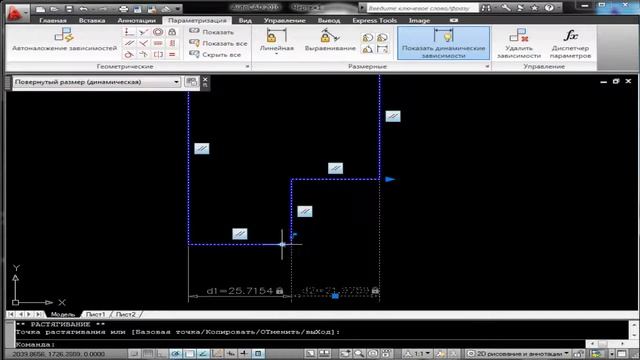Viewport: 640px width, 360px height.
Task: Apply the Equal geometric constraint
Action: pos(172,54)
